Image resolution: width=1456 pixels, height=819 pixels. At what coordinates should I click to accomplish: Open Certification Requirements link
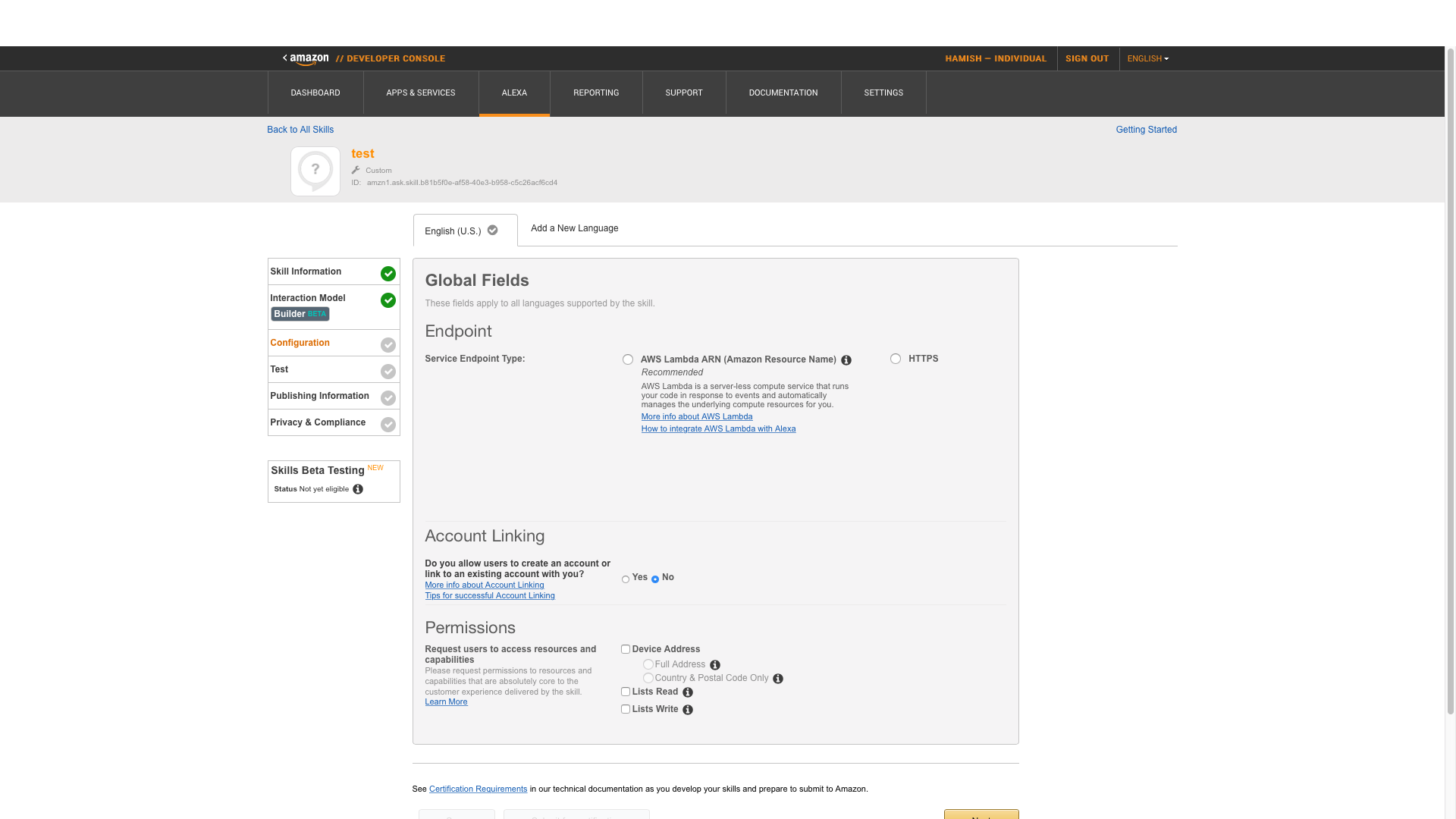pos(478,789)
